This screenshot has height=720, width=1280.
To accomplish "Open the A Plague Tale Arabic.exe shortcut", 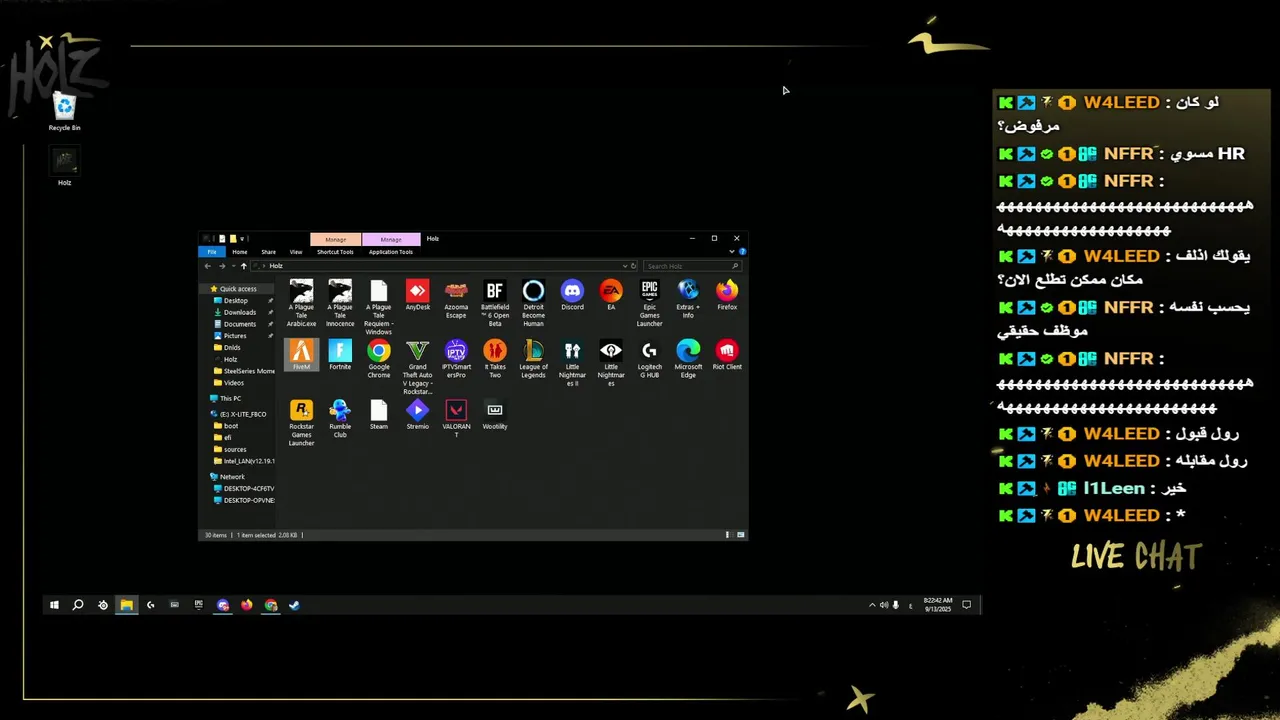I will [301, 303].
